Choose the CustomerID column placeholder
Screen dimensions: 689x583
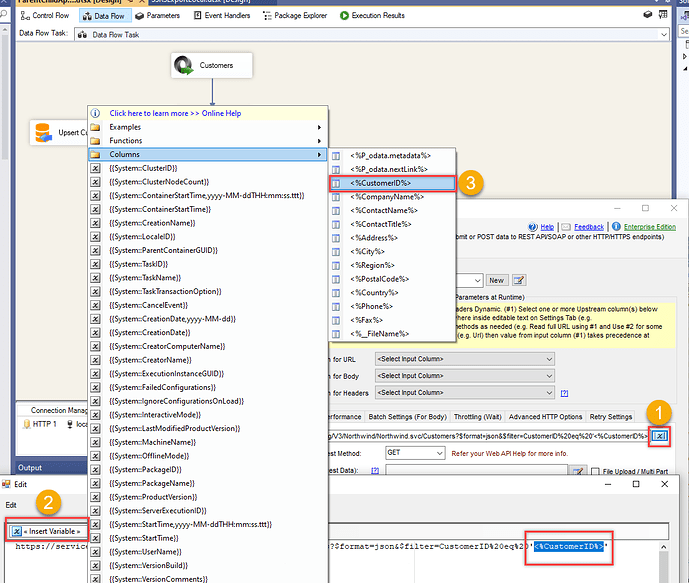[x=392, y=183]
